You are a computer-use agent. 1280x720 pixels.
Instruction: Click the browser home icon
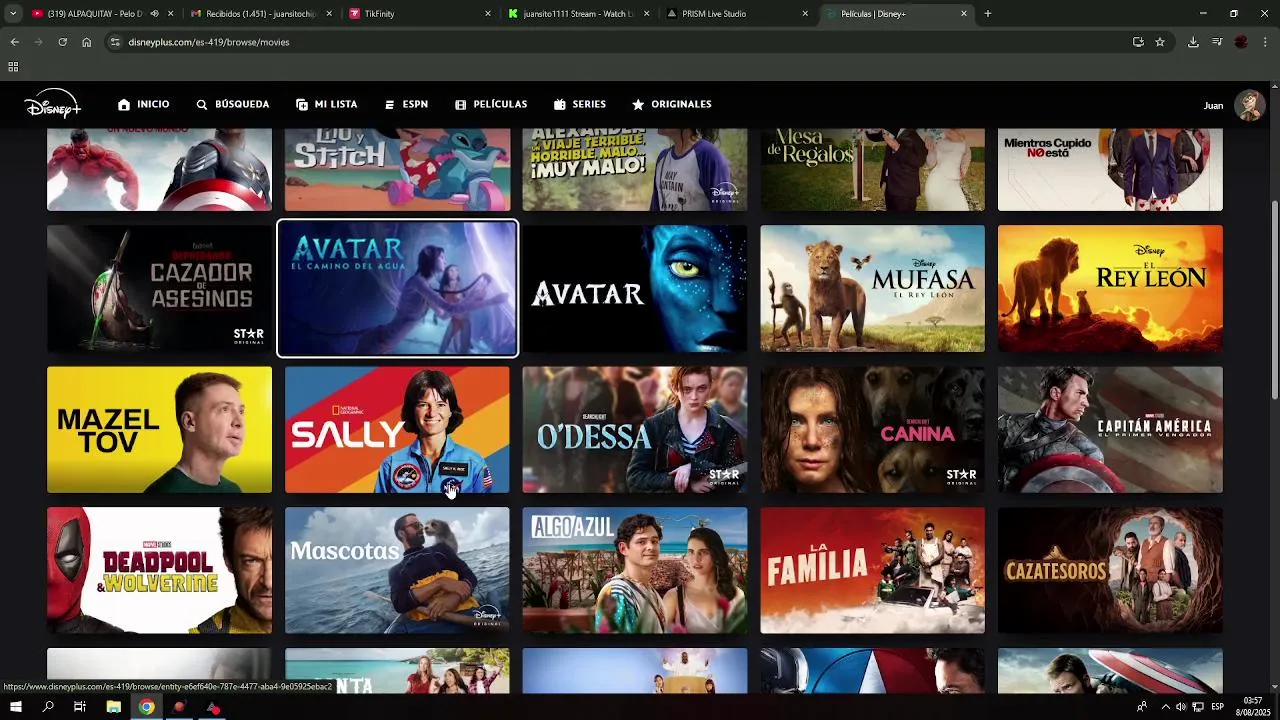click(x=86, y=42)
